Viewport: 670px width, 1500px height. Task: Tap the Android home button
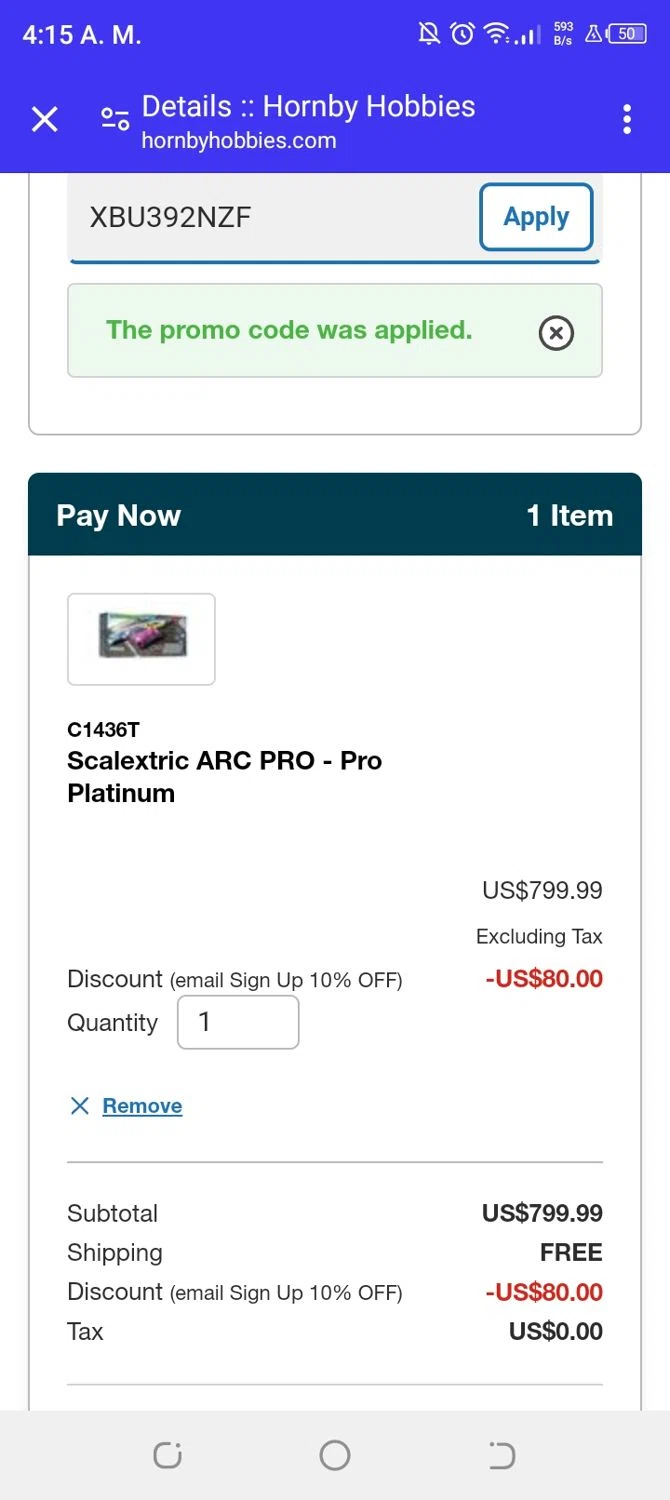(335, 1455)
